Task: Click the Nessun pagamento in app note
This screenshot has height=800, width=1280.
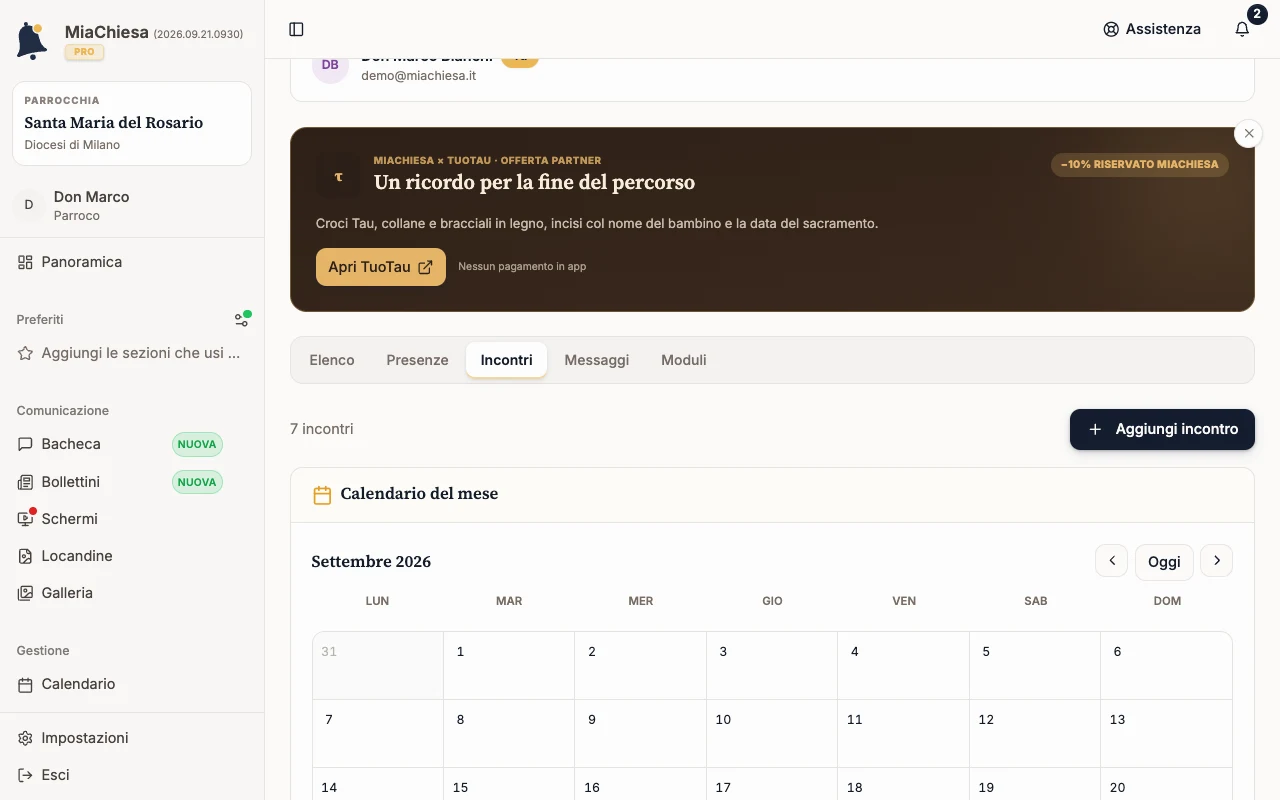Action: [x=522, y=267]
